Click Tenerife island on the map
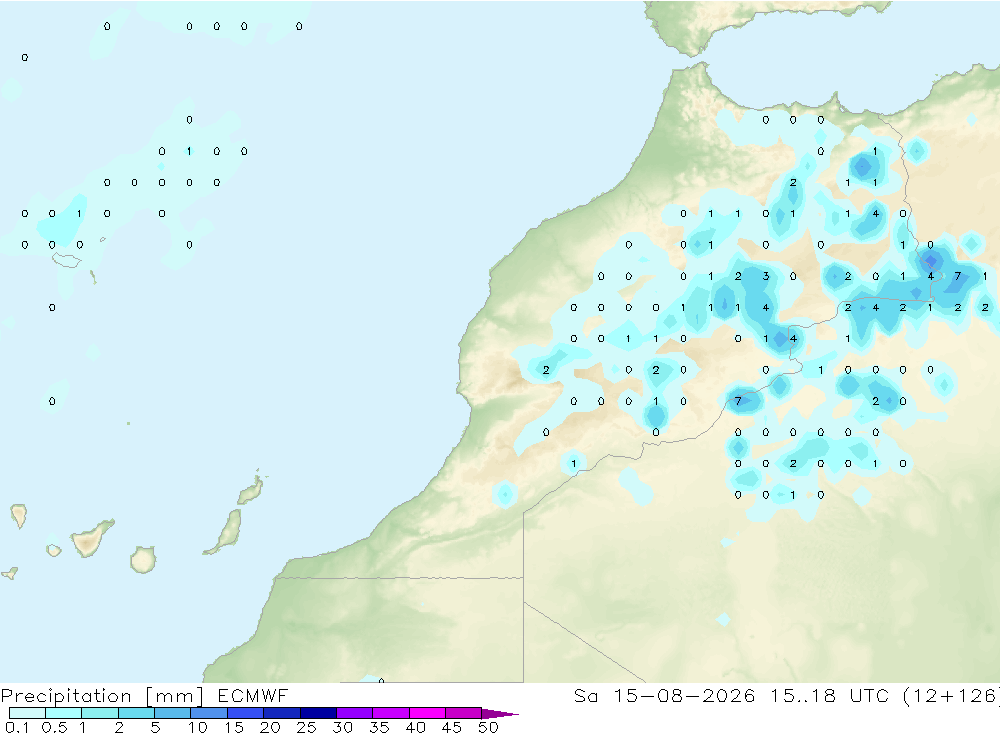The width and height of the screenshot is (1000, 733). click(x=91, y=538)
